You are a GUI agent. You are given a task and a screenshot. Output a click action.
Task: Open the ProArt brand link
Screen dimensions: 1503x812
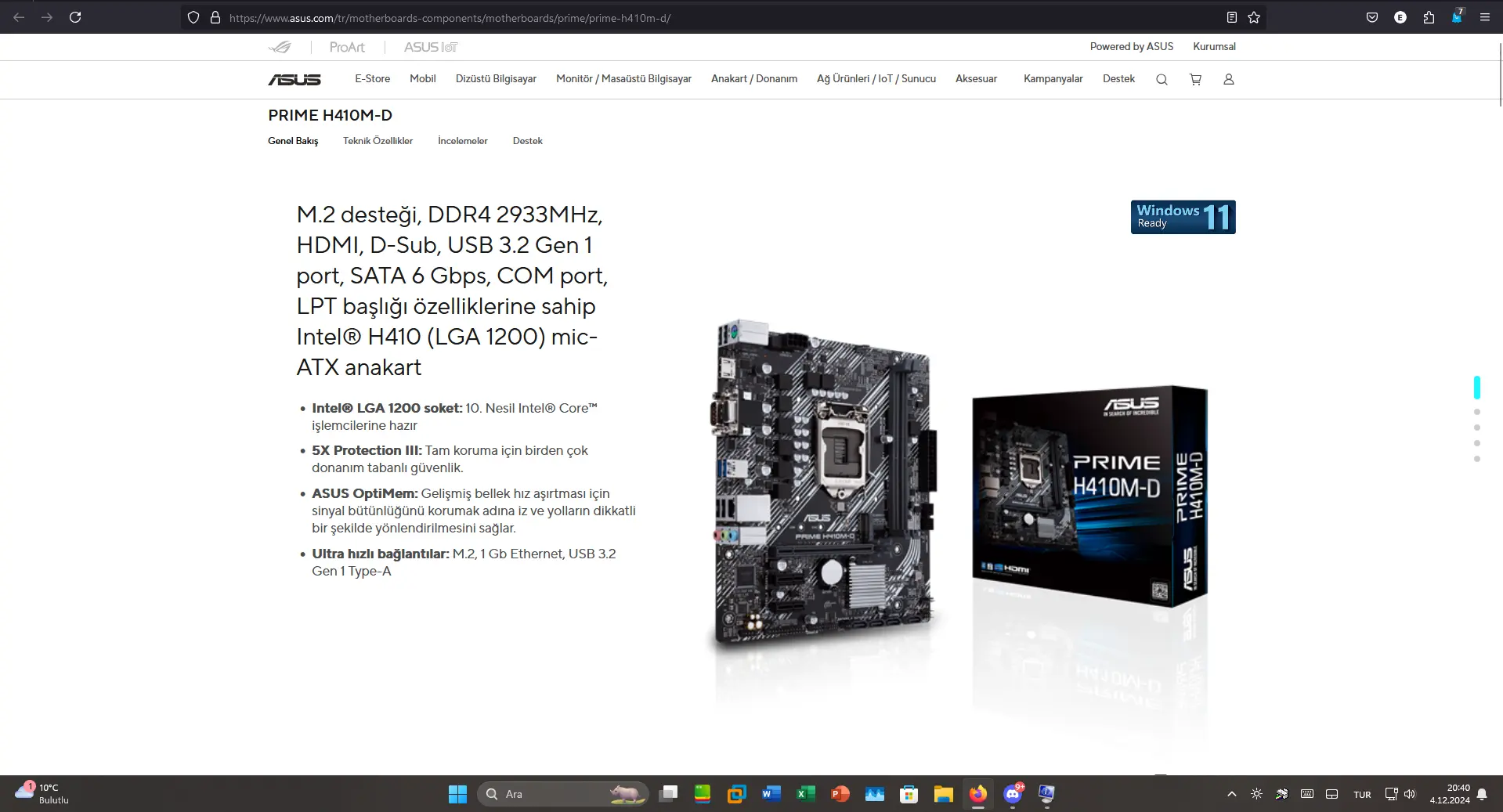347,47
